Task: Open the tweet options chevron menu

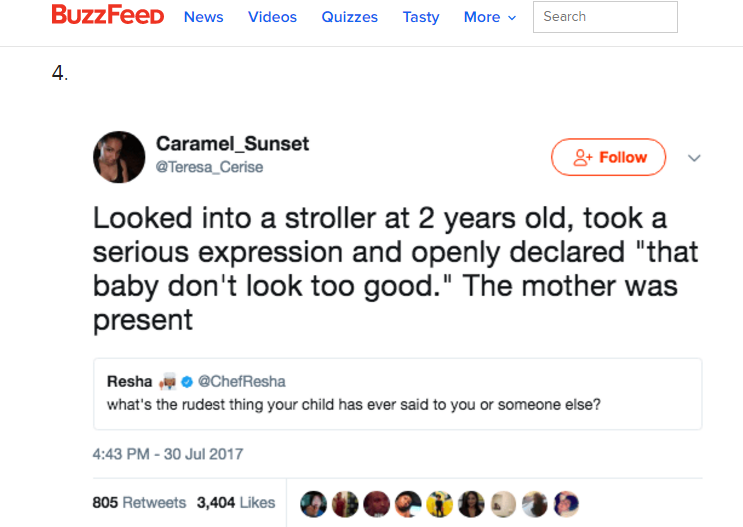Action: (694, 158)
